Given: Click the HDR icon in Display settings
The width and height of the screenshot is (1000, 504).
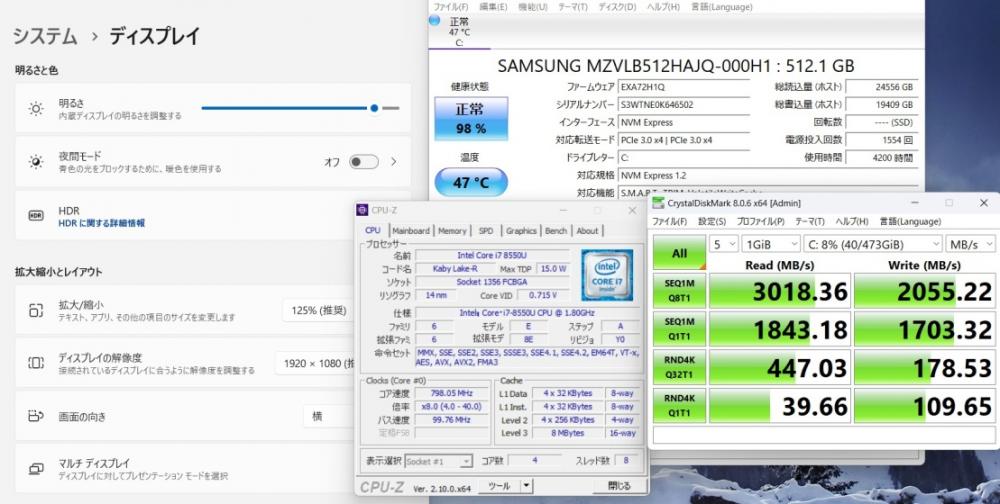Looking at the screenshot, I should [36, 216].
